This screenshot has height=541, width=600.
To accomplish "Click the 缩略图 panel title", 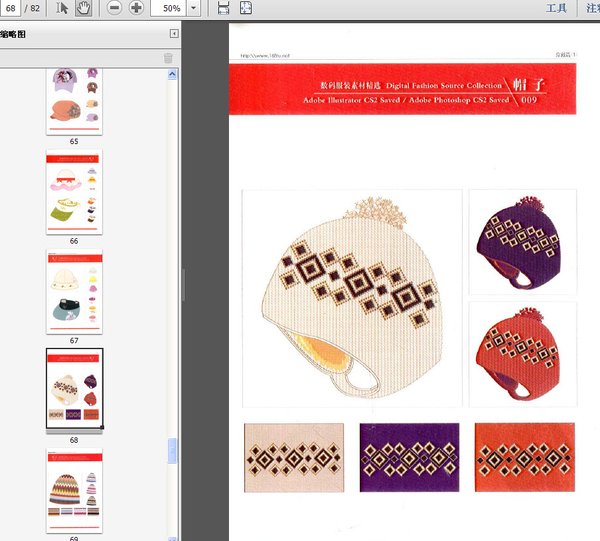I will pyautogui.click(x=13, y=34).
